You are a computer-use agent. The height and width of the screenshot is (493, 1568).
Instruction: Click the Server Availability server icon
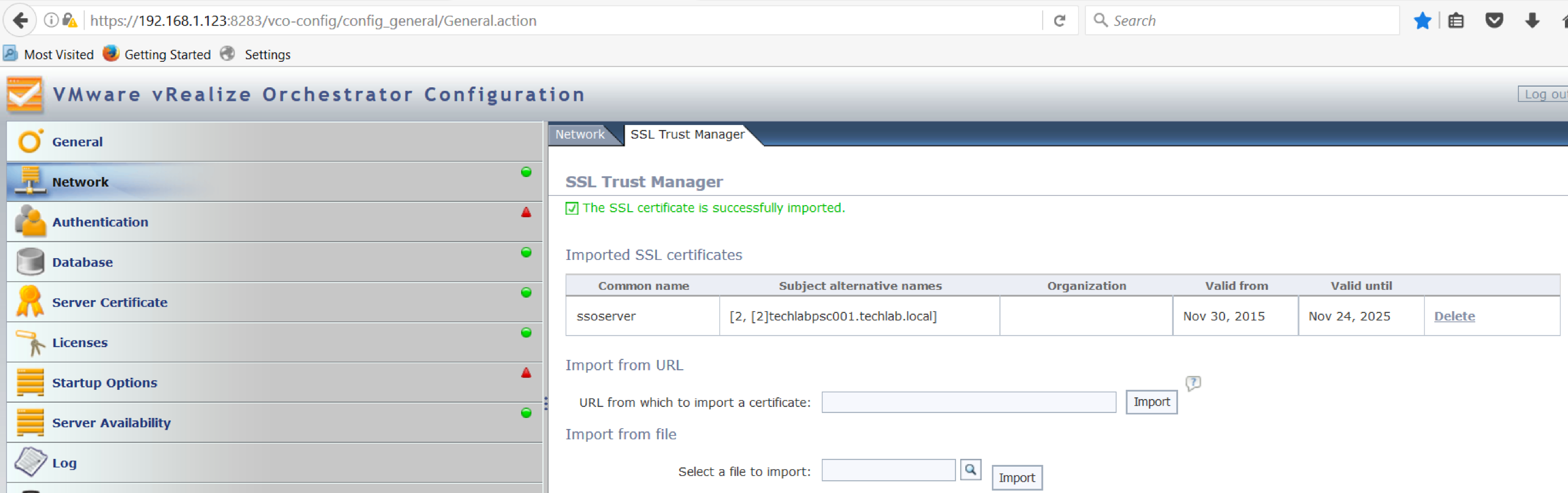point(30,422)
